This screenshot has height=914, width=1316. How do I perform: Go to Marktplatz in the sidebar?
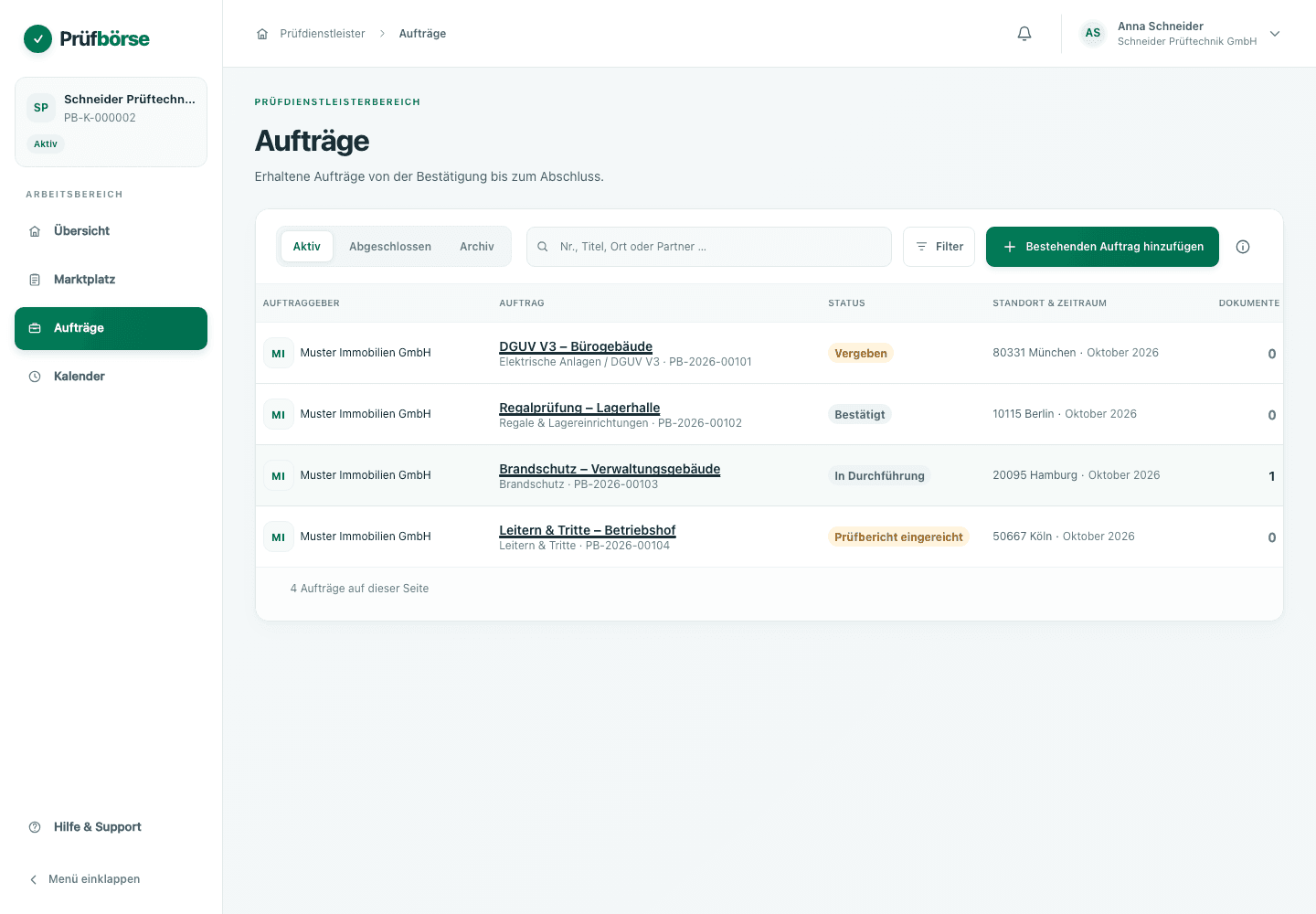111,280
